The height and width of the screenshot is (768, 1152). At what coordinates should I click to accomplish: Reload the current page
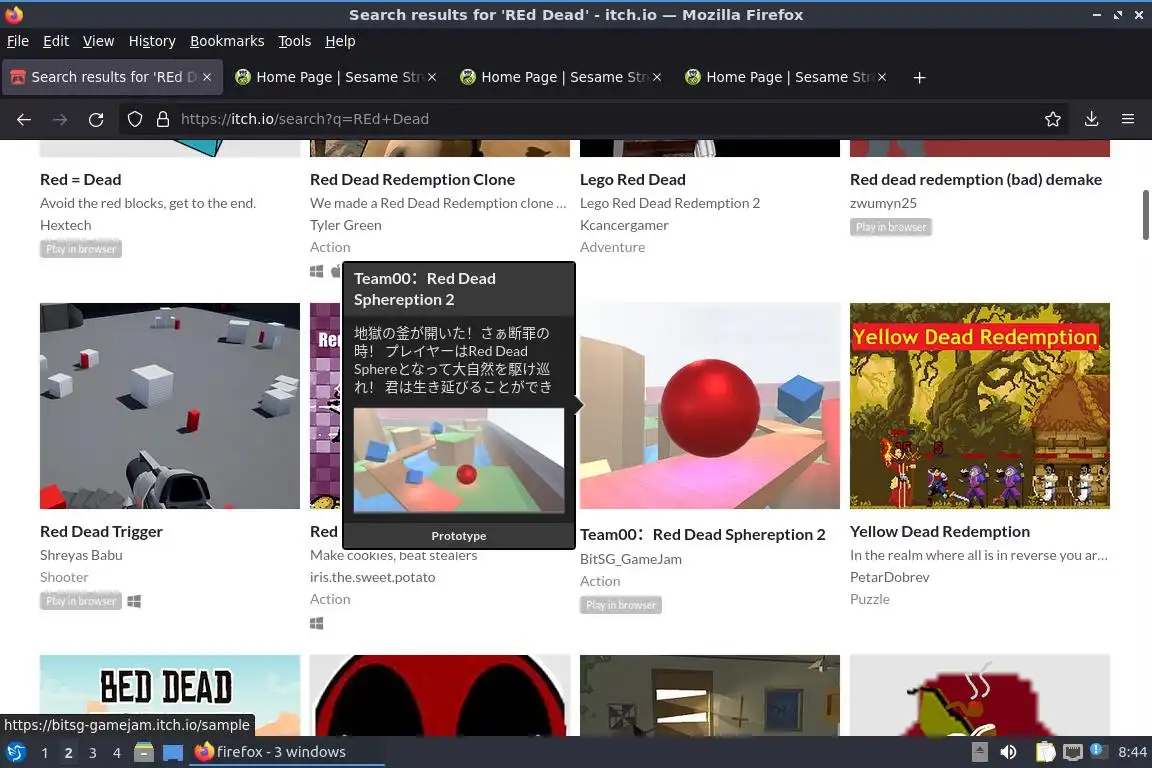coord(96,119)
